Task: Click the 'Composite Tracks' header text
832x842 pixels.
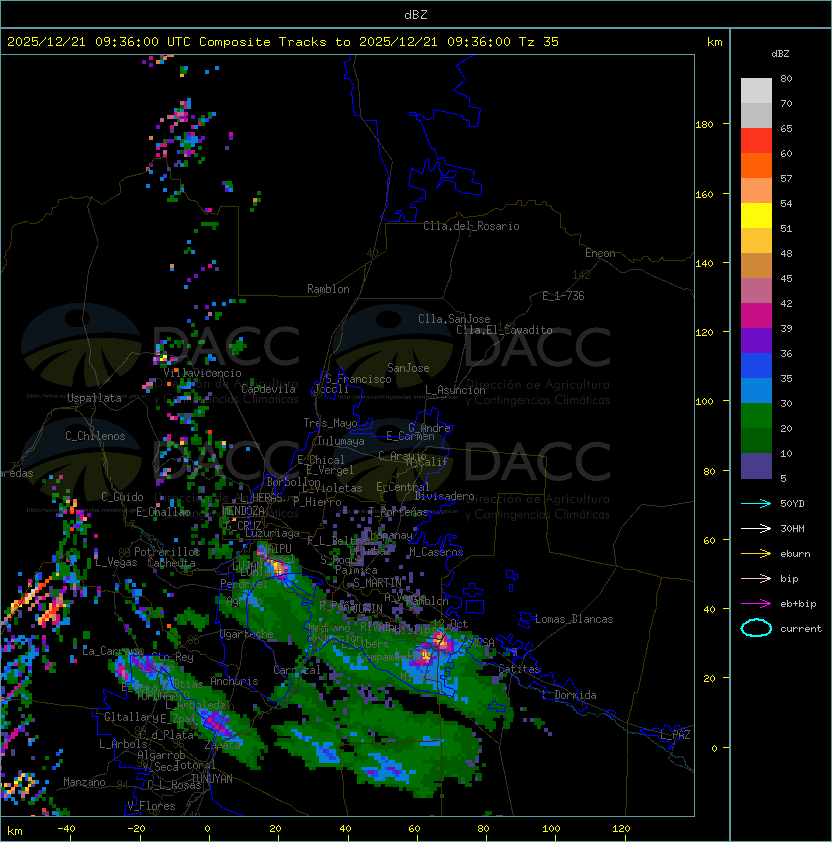Action: [263, 42]
